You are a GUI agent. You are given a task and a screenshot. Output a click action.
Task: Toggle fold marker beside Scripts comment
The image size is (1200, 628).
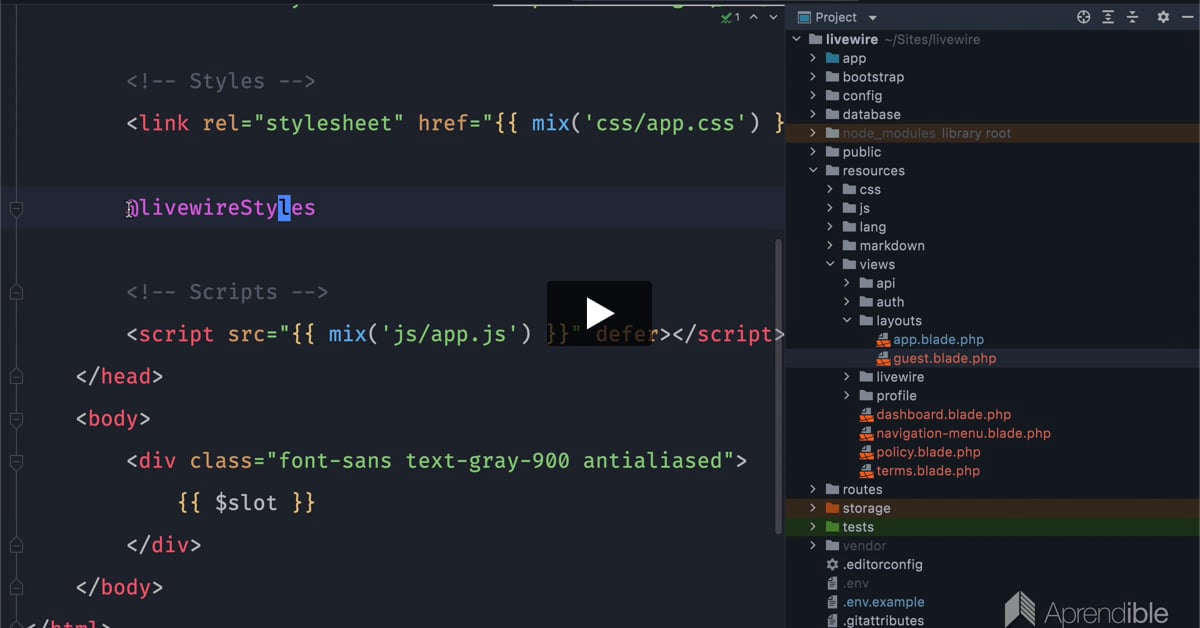pyautogui.click(x=15, y=292)
